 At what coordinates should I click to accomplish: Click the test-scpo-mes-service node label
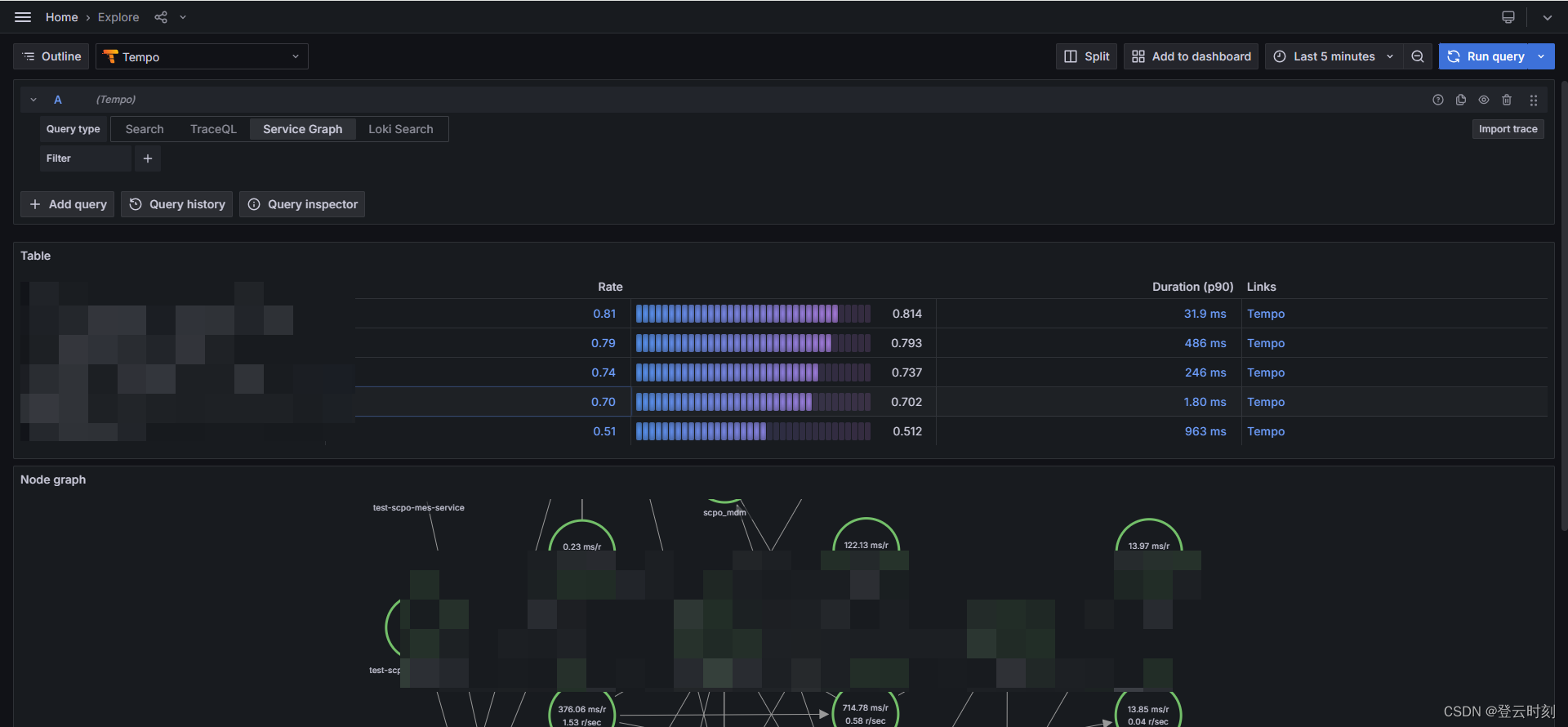coord(418,508)
